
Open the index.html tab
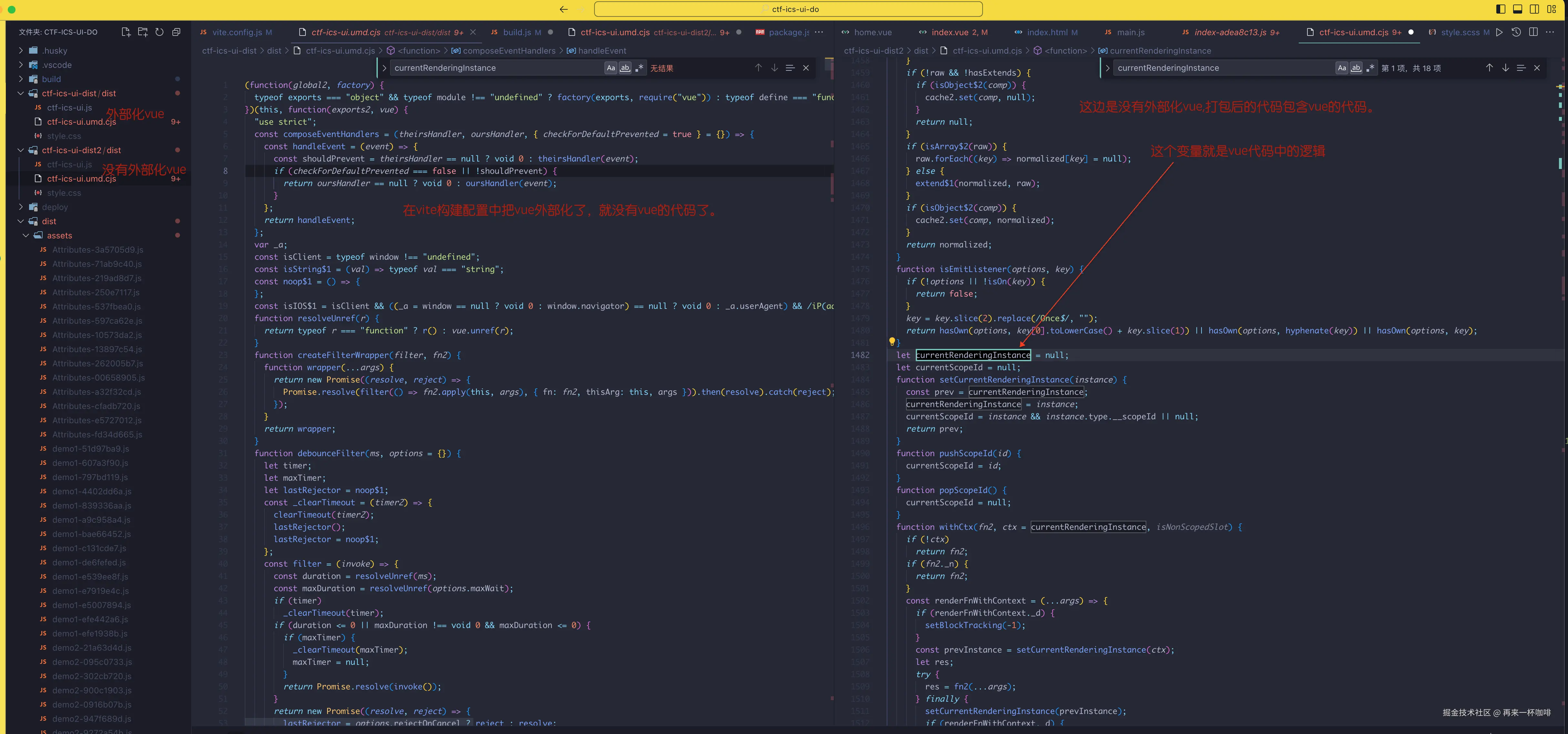coord(1046,32)
